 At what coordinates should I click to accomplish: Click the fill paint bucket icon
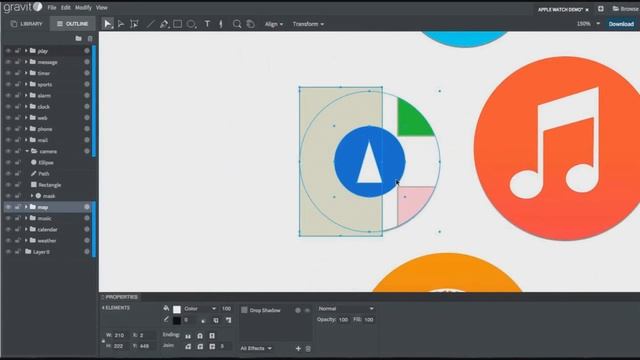click(166, 308)
